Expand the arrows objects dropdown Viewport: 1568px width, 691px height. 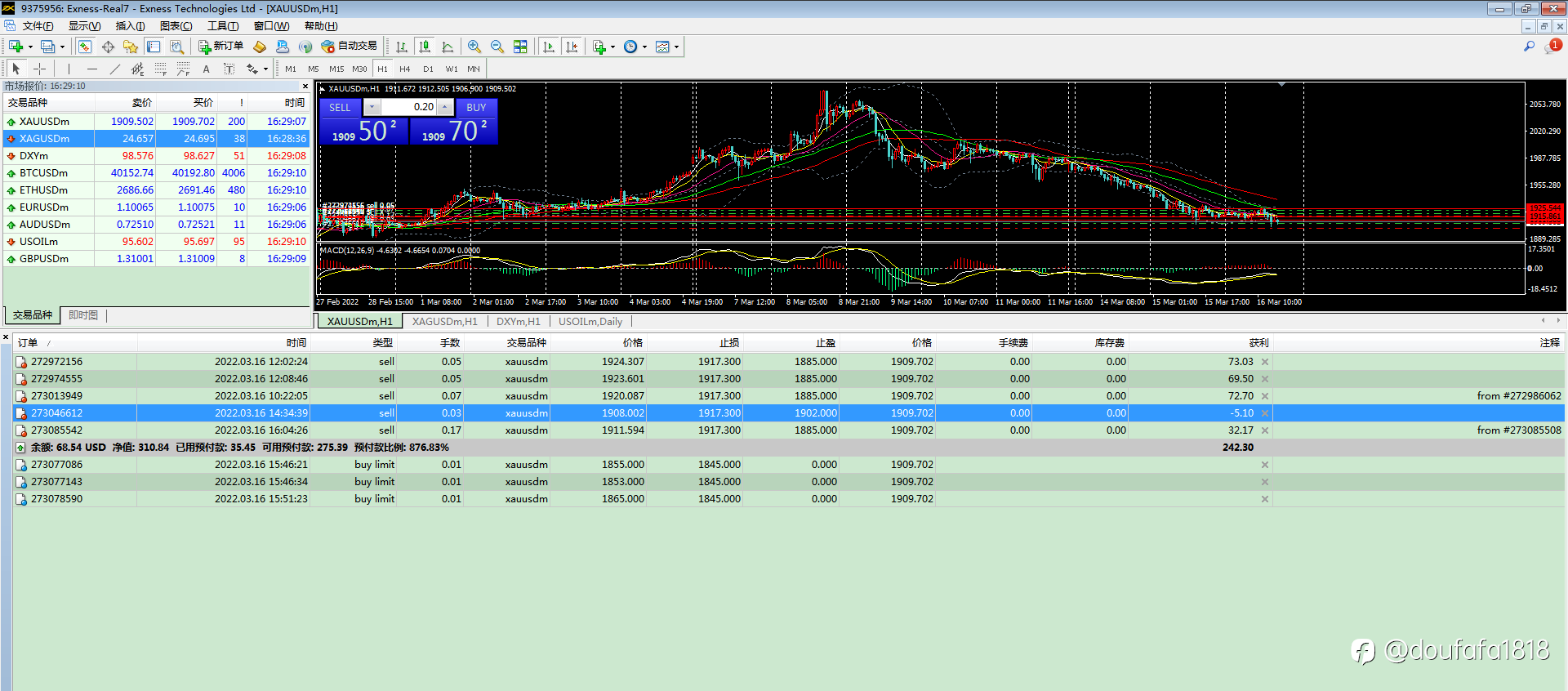(265, 69)
